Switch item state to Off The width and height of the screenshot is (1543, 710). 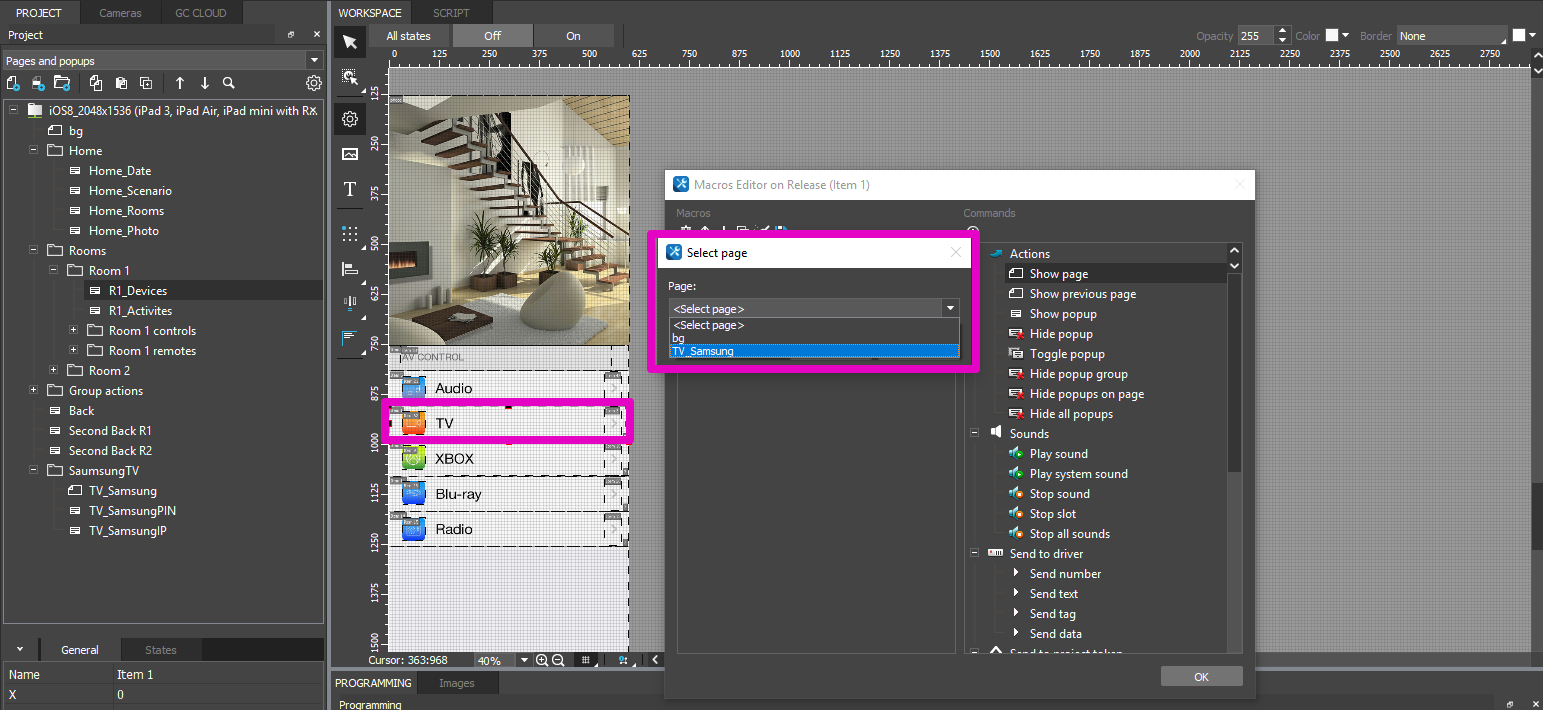point(492,36)
